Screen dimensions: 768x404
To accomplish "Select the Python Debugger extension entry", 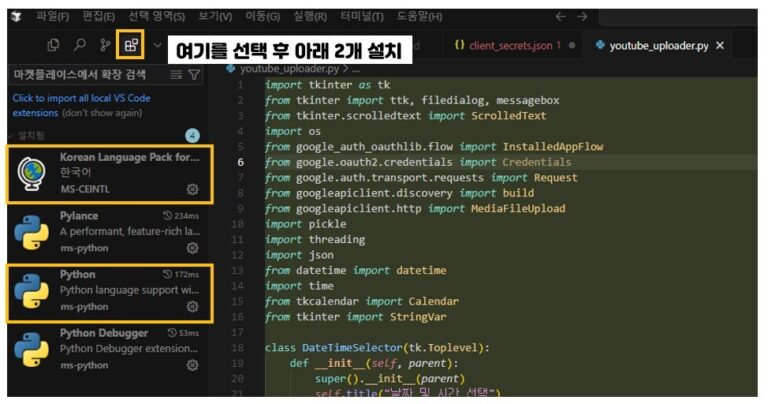I will tap(108, 350).
